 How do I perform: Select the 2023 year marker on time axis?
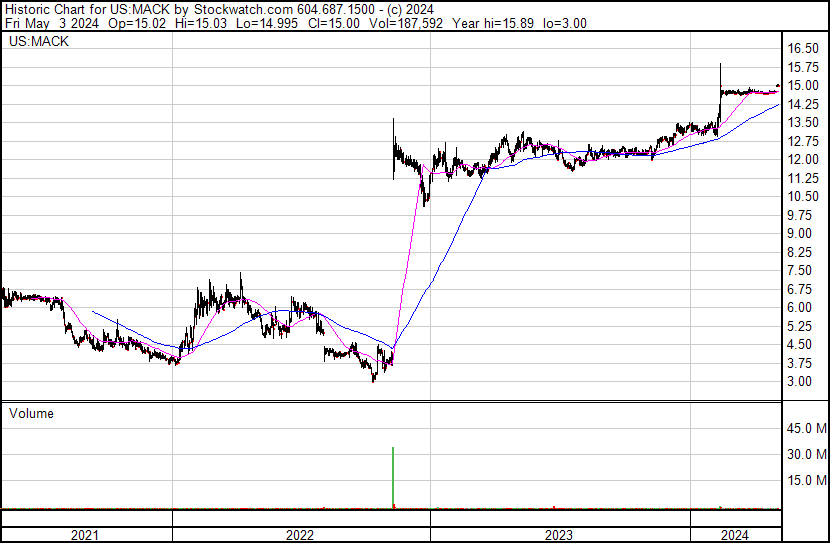(559, 535)
